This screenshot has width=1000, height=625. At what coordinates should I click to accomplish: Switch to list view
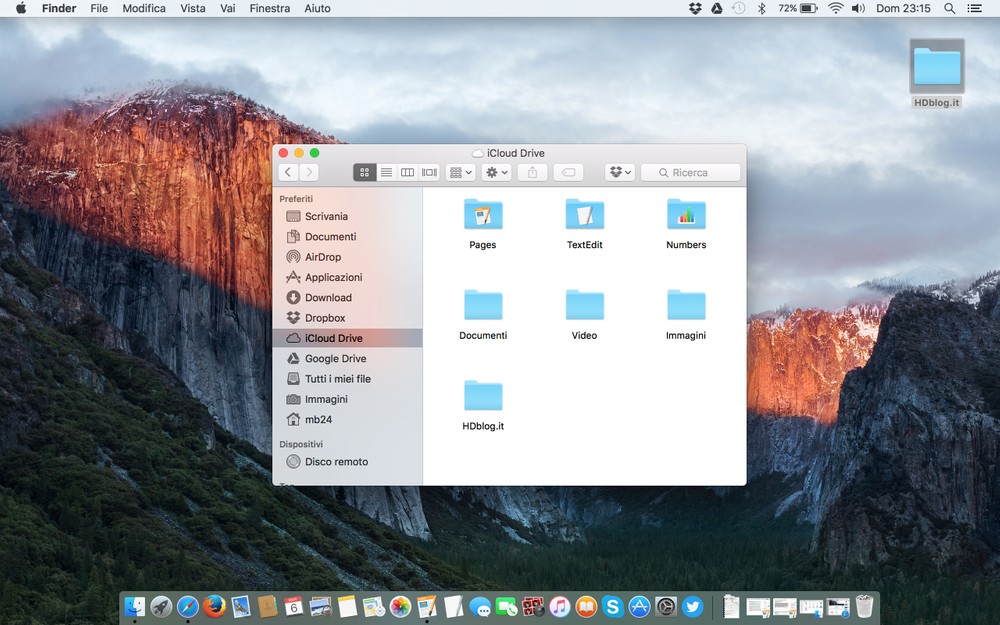386,173
